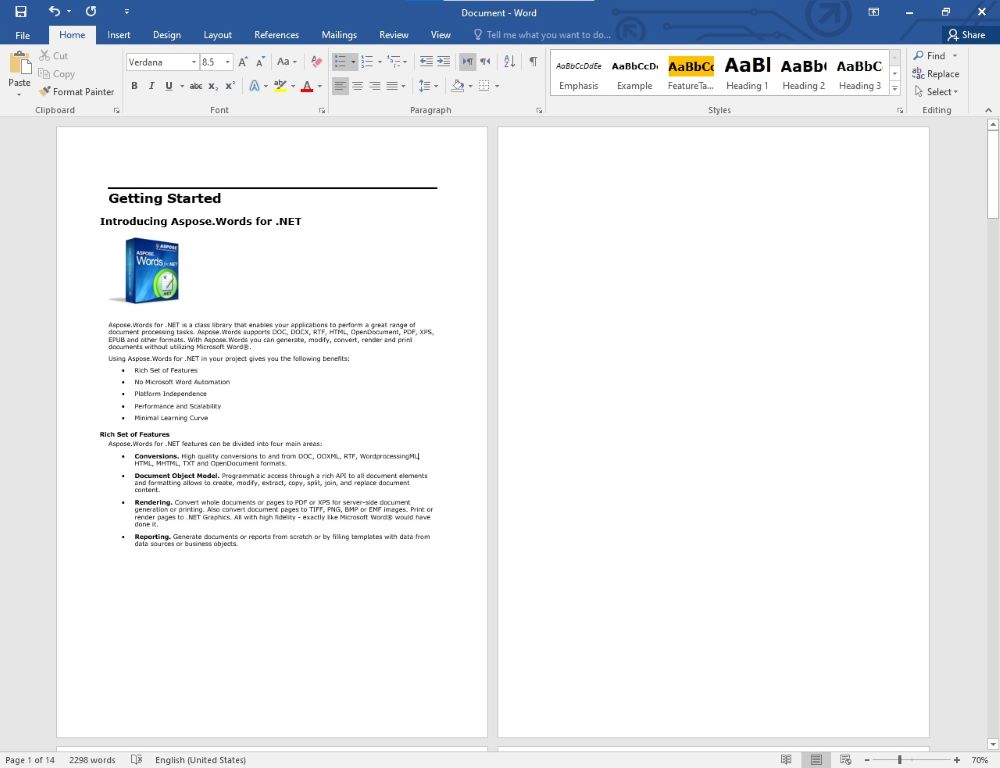Click the Clear All Formatting icon
This screenshot has width=1000, height=768.
[316, 62]
